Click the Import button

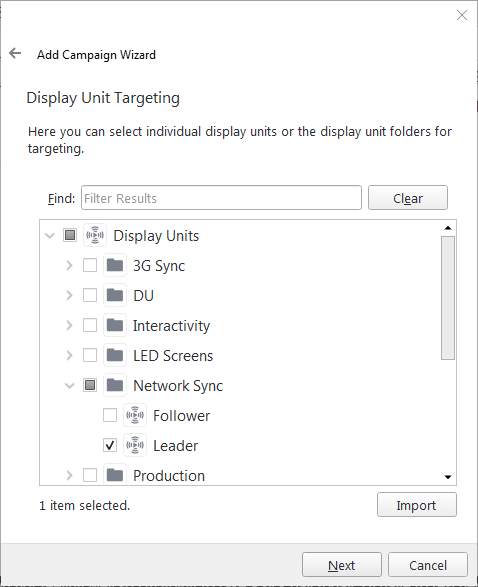click(417, 505)
